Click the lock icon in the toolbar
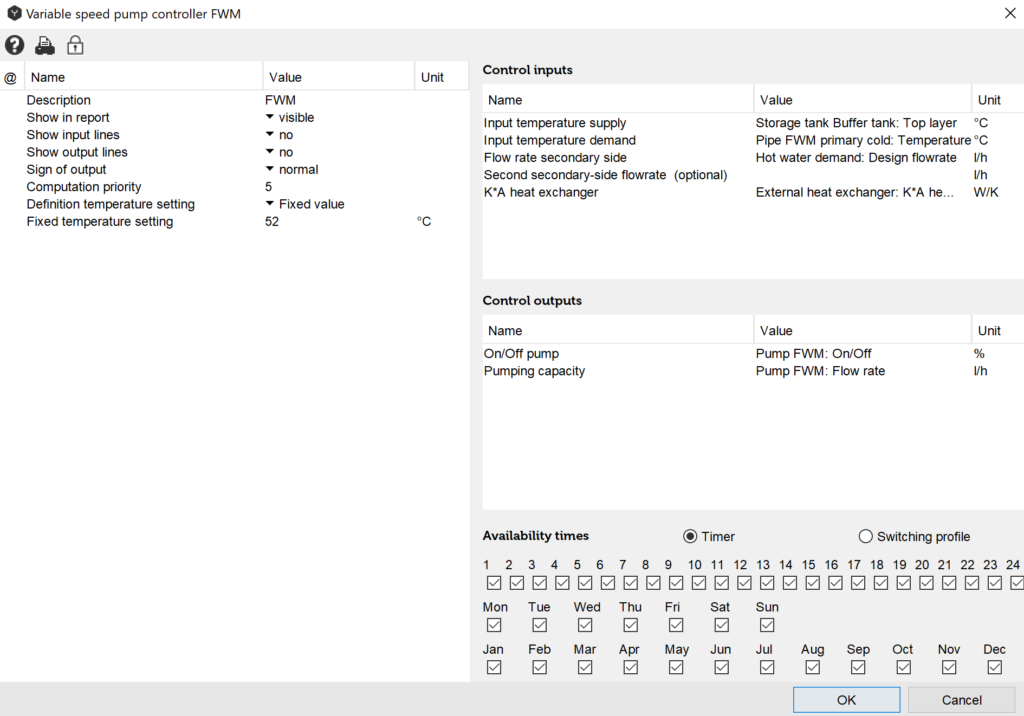The width and height of the screenshot is (1024, 716). 75,45
